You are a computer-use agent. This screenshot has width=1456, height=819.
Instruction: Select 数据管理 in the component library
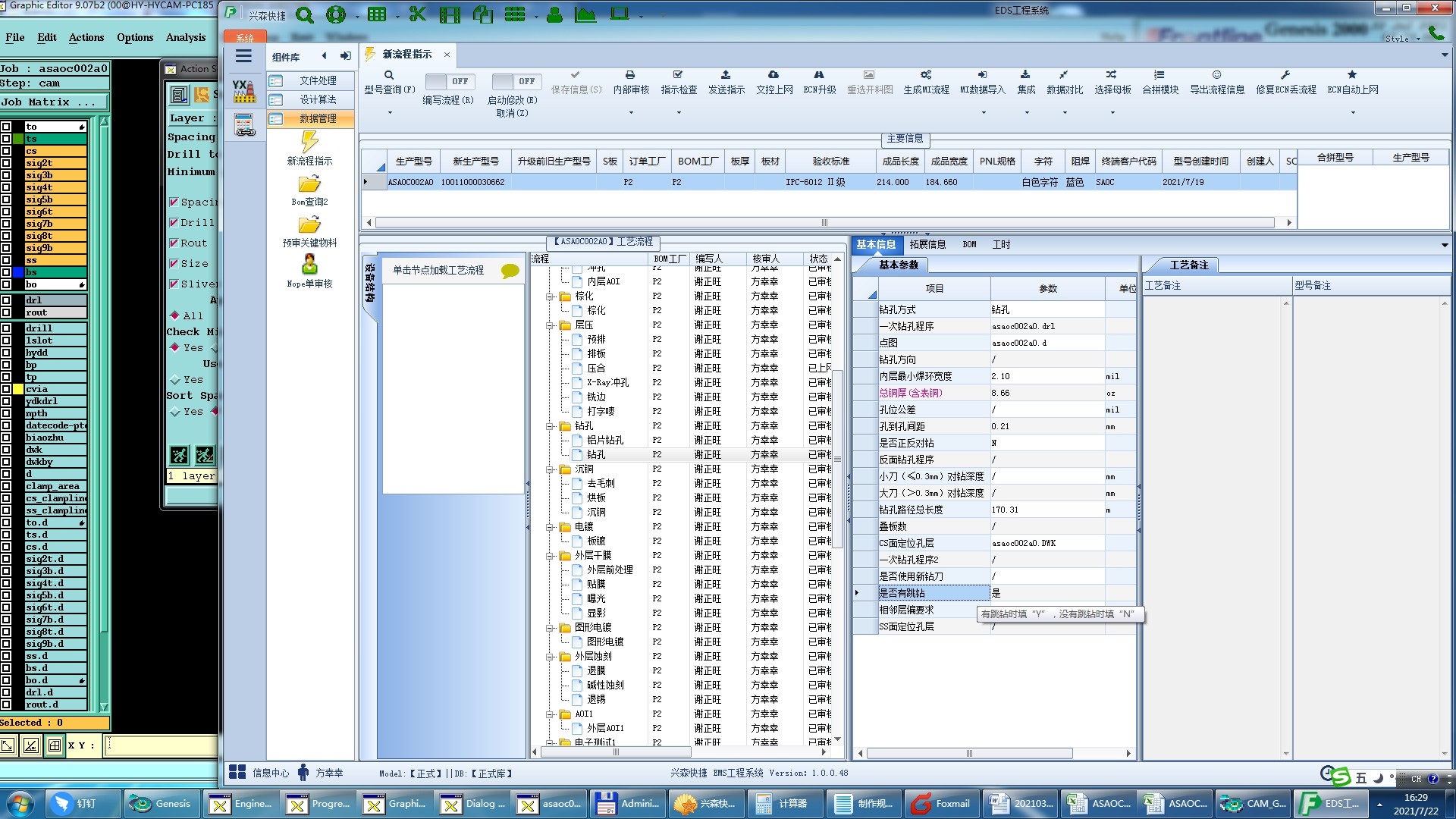click(317, 118)
